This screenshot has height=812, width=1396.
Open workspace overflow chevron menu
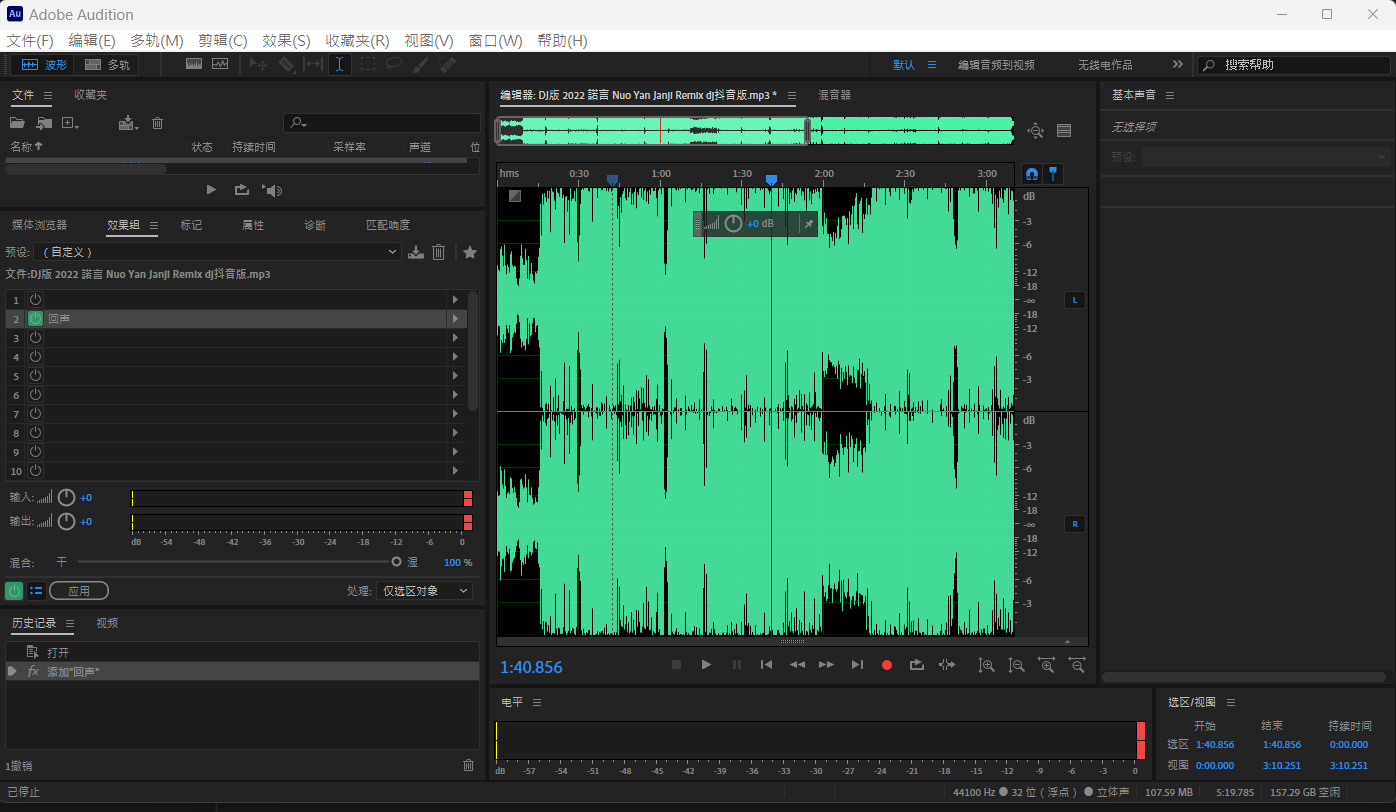pyautogui.click(x=1177, y=64)
